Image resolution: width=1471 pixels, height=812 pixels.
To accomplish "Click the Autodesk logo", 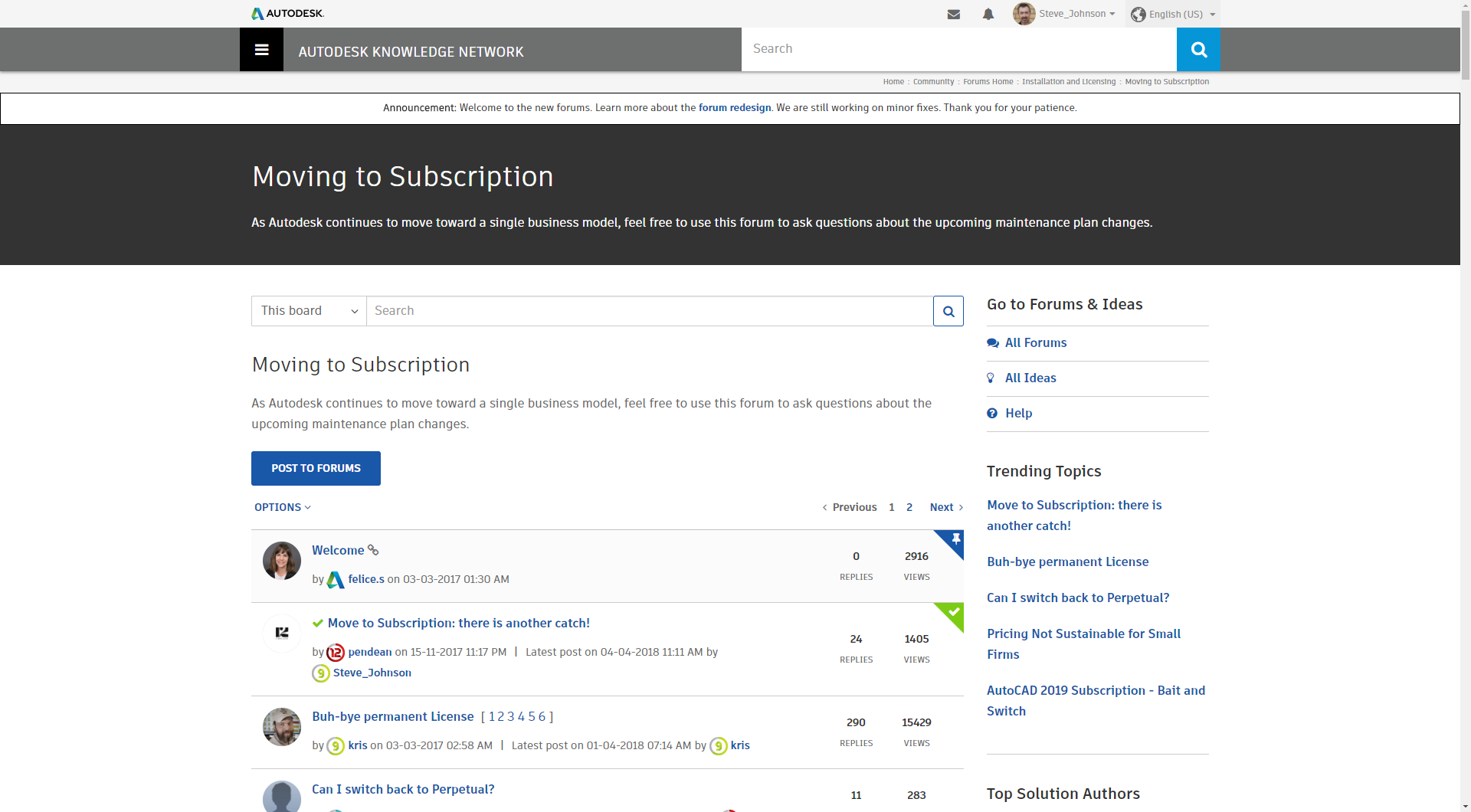I will pyautogui.click(x=288, y=13).
